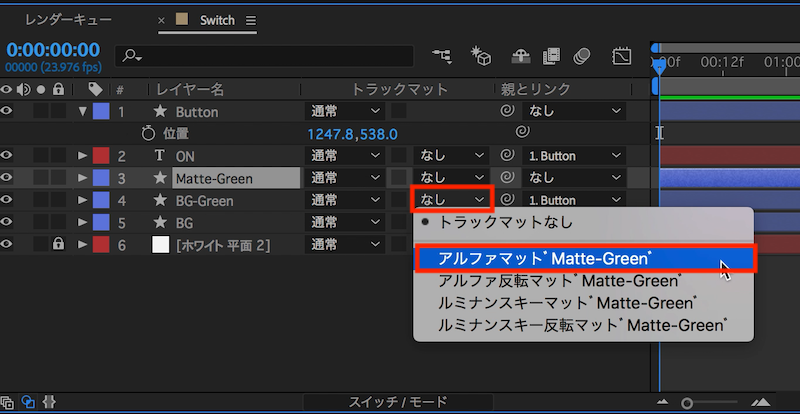
Task: Open ON layer blend mode dropdown
Action: click(345, 155)
